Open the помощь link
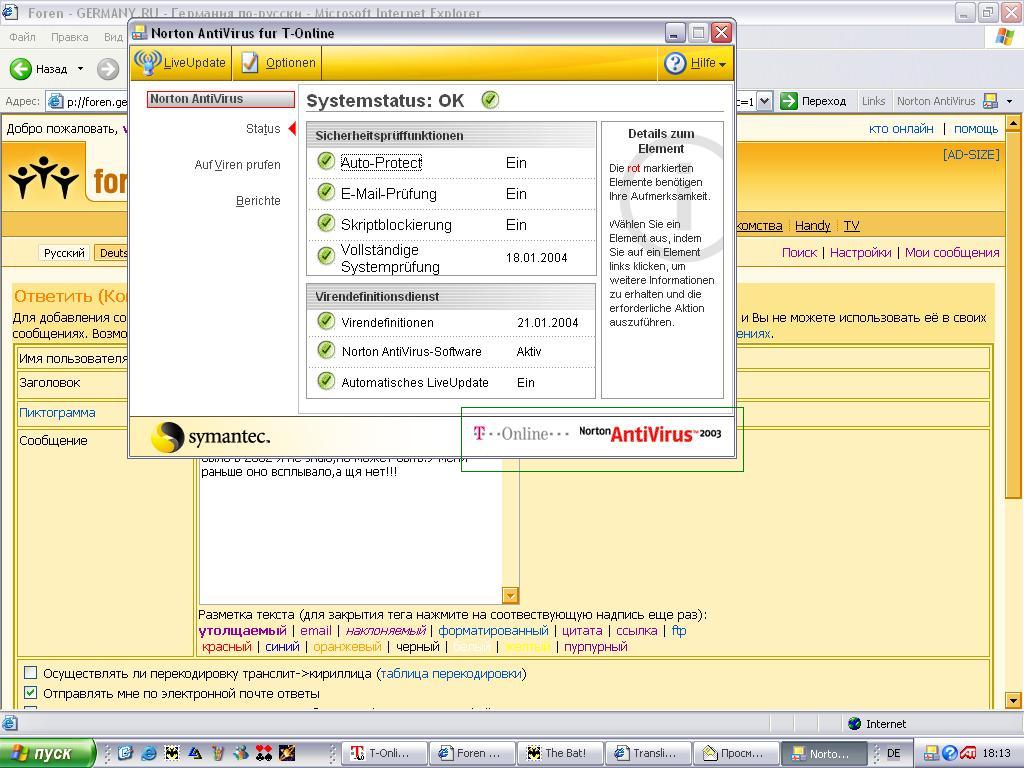The width and height of the screenshot is (1024, 768). tap(976, 129)
